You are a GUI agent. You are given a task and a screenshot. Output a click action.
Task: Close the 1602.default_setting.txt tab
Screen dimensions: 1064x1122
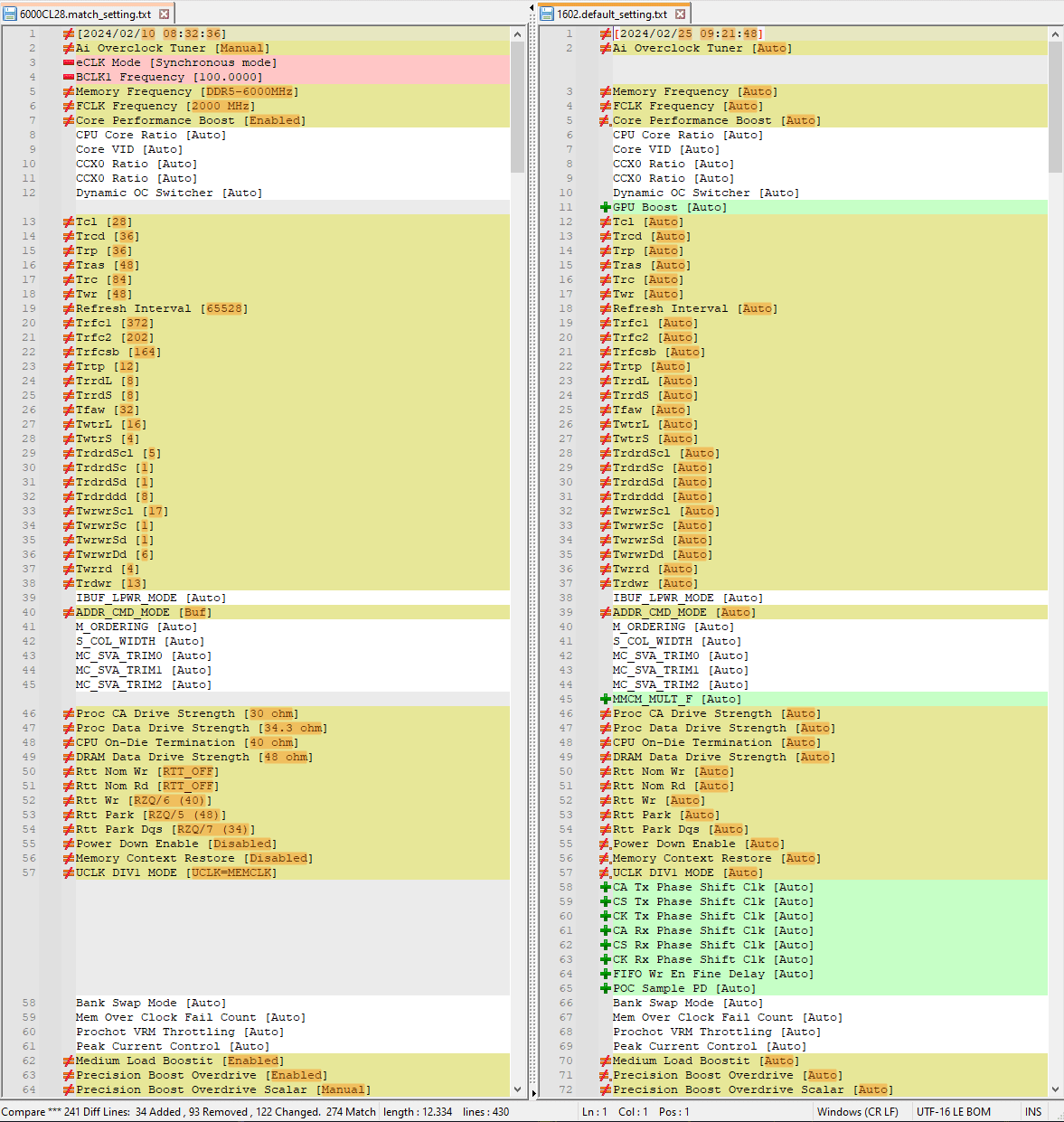pyautogui.click(x=681, y=14)
